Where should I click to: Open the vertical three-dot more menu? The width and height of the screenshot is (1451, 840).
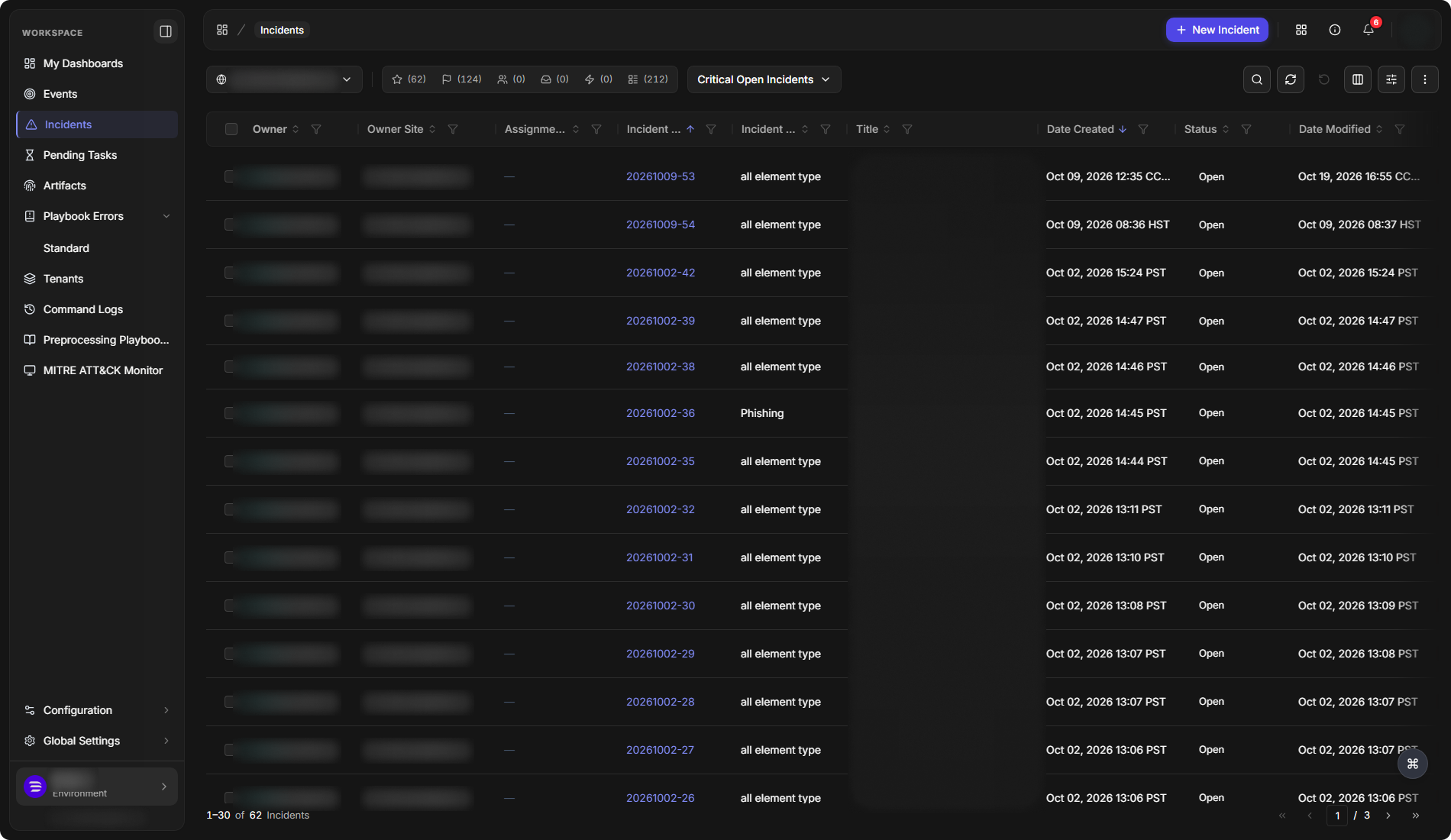pos(1425,79)
